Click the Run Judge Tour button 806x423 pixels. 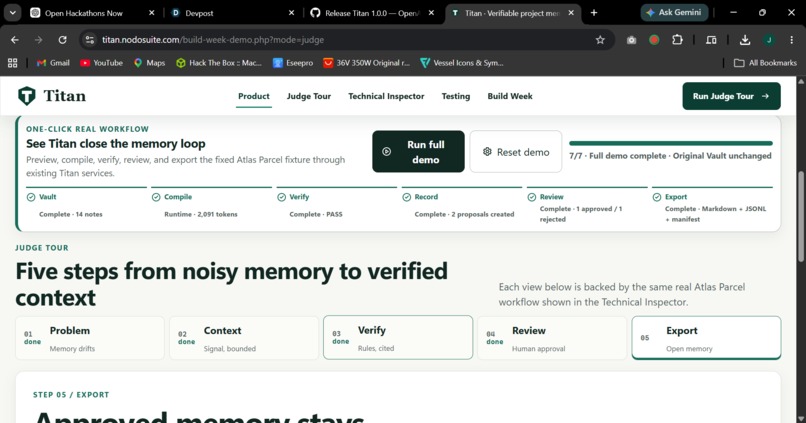(x=731, y=96)
